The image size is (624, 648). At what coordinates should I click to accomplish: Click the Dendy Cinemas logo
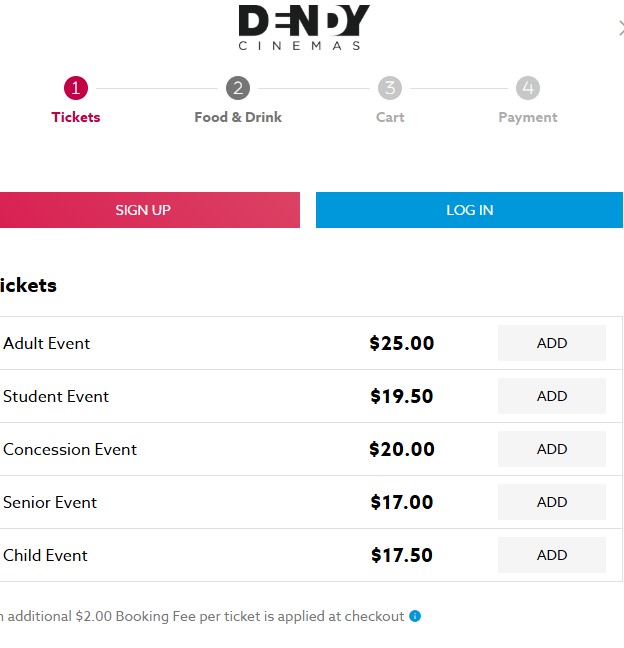[x=304, y=28]
